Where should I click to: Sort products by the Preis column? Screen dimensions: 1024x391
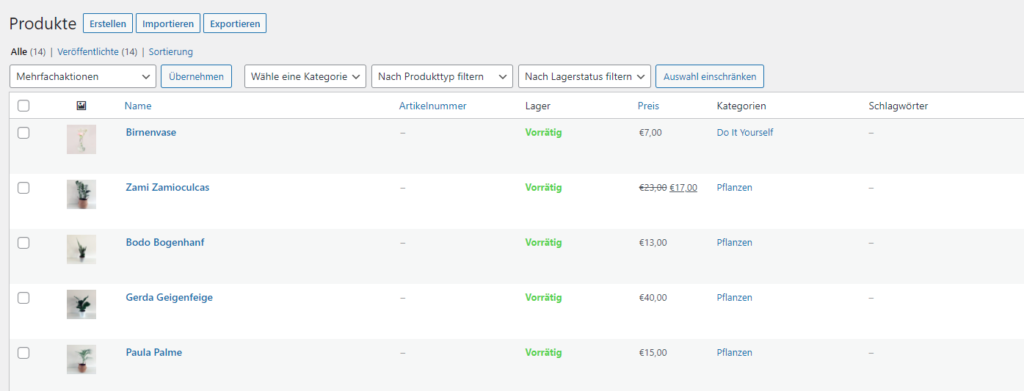[648, 106]
